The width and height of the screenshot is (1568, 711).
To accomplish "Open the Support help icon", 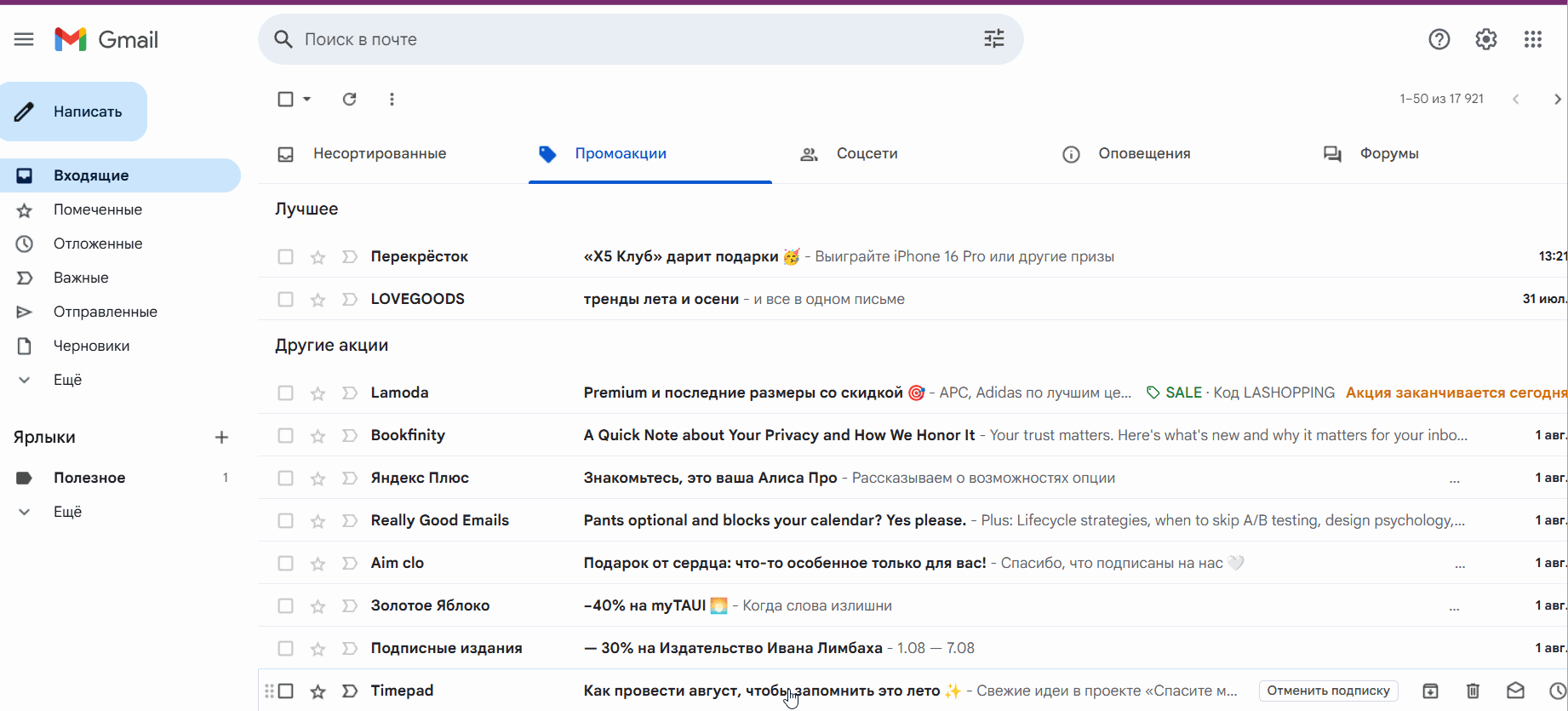I will click(x=1439, y=39).
